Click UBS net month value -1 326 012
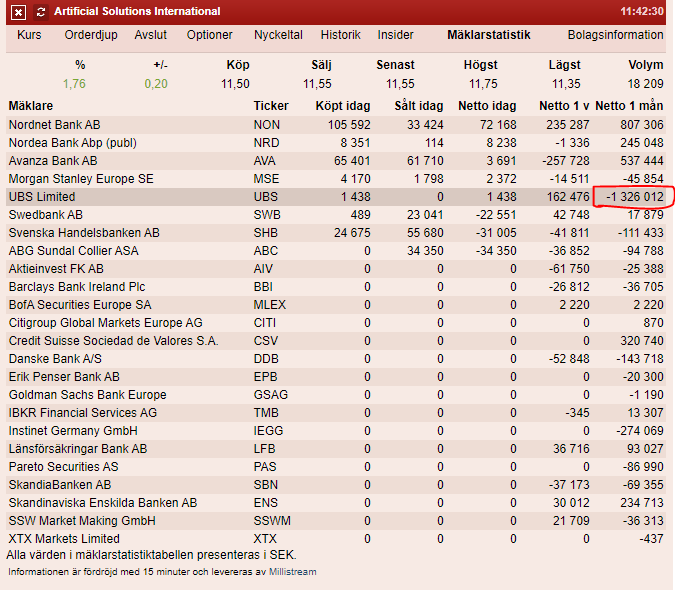 click(x=635, y=197)
